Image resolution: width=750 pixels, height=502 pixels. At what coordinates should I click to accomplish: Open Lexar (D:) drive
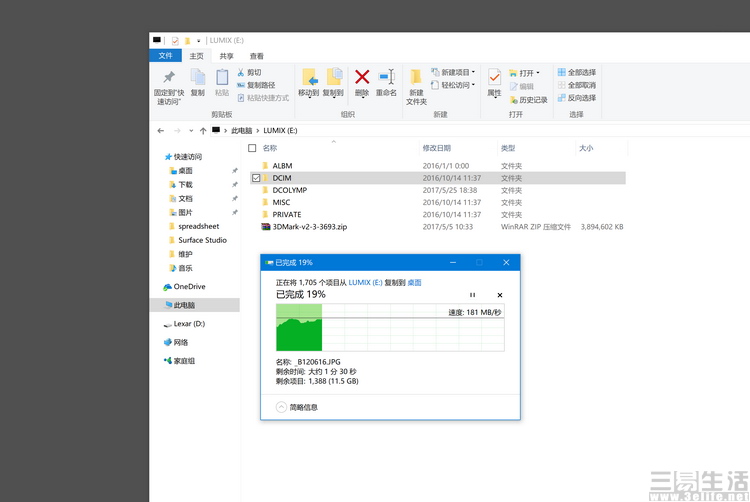tap(184, 324)
